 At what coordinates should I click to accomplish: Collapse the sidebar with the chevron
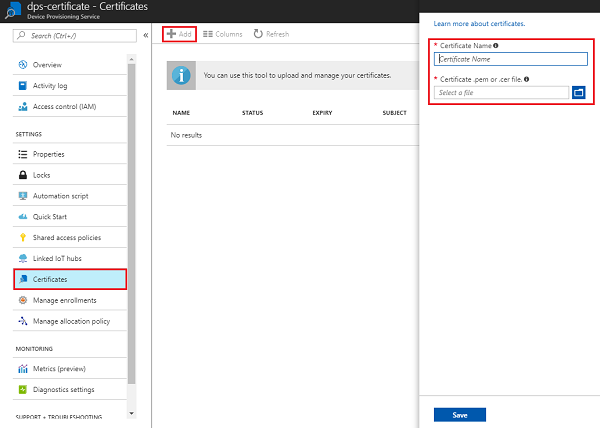145,35
